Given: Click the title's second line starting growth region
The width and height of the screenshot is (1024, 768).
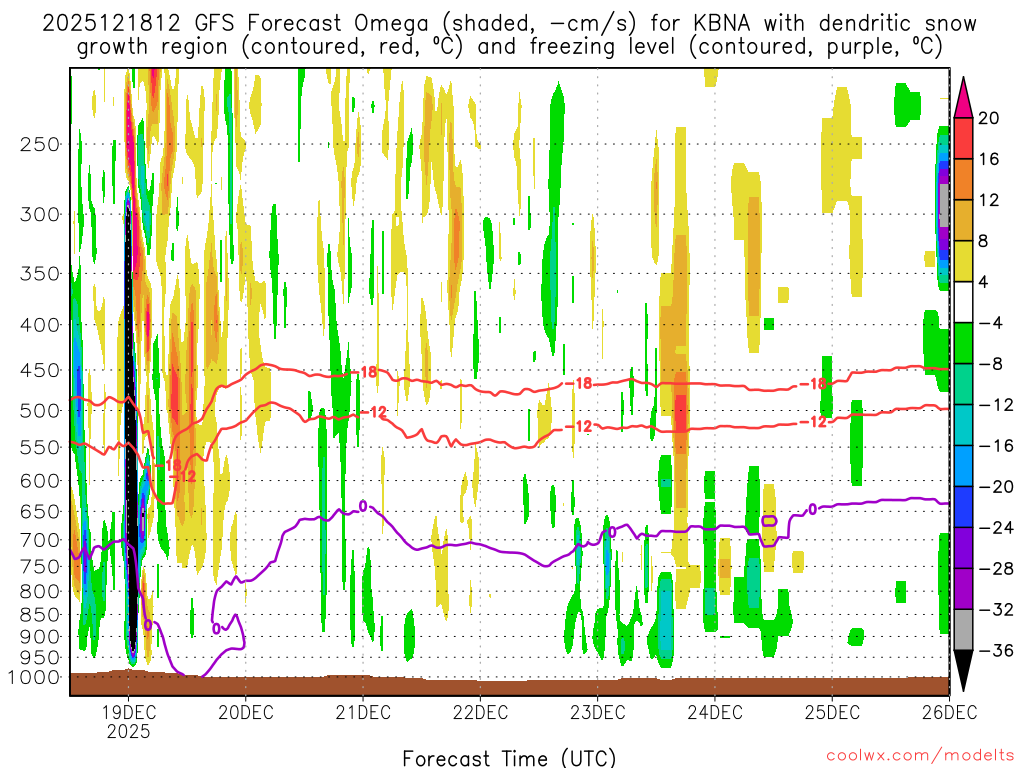Looking at the screenshot, I should (x=509, y=47).
